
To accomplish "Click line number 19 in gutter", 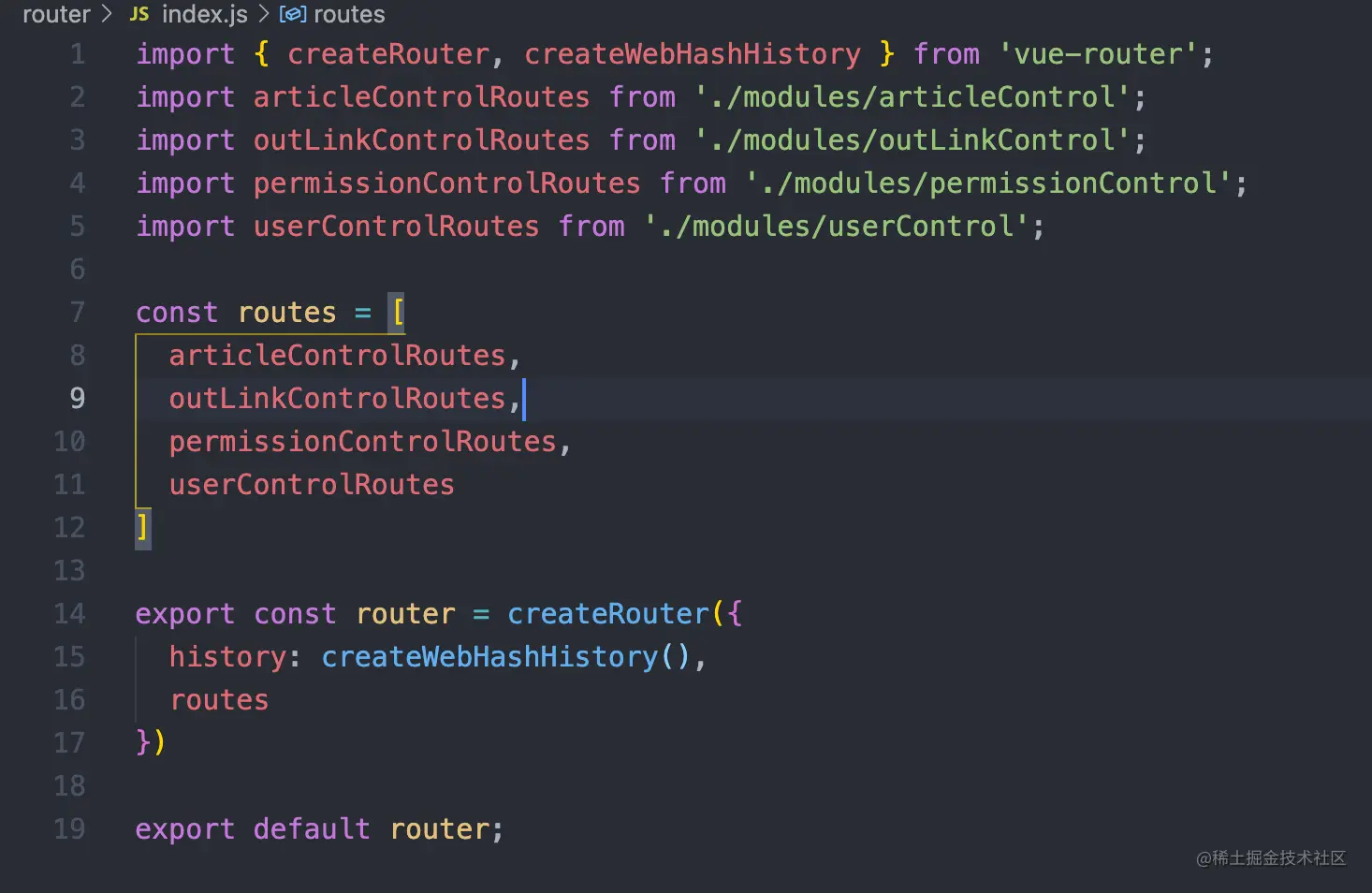I will (69, 829).
